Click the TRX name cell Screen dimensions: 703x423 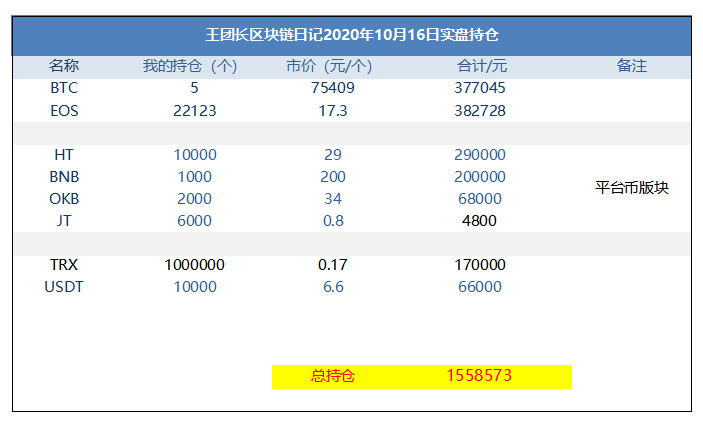(64, 265)
